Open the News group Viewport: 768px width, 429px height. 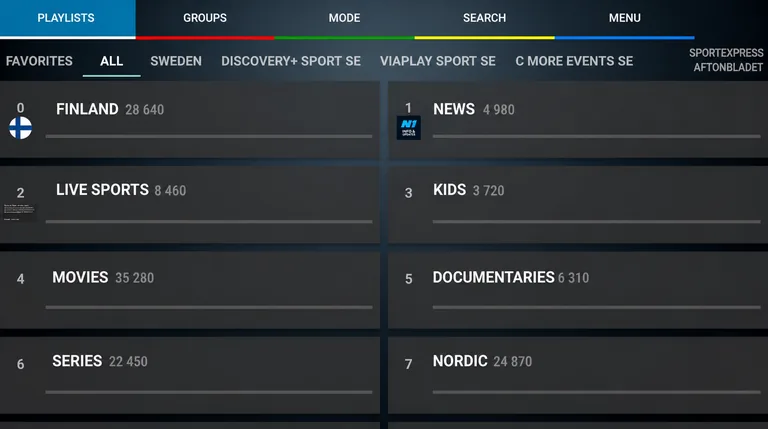click(x=578, y=119)
